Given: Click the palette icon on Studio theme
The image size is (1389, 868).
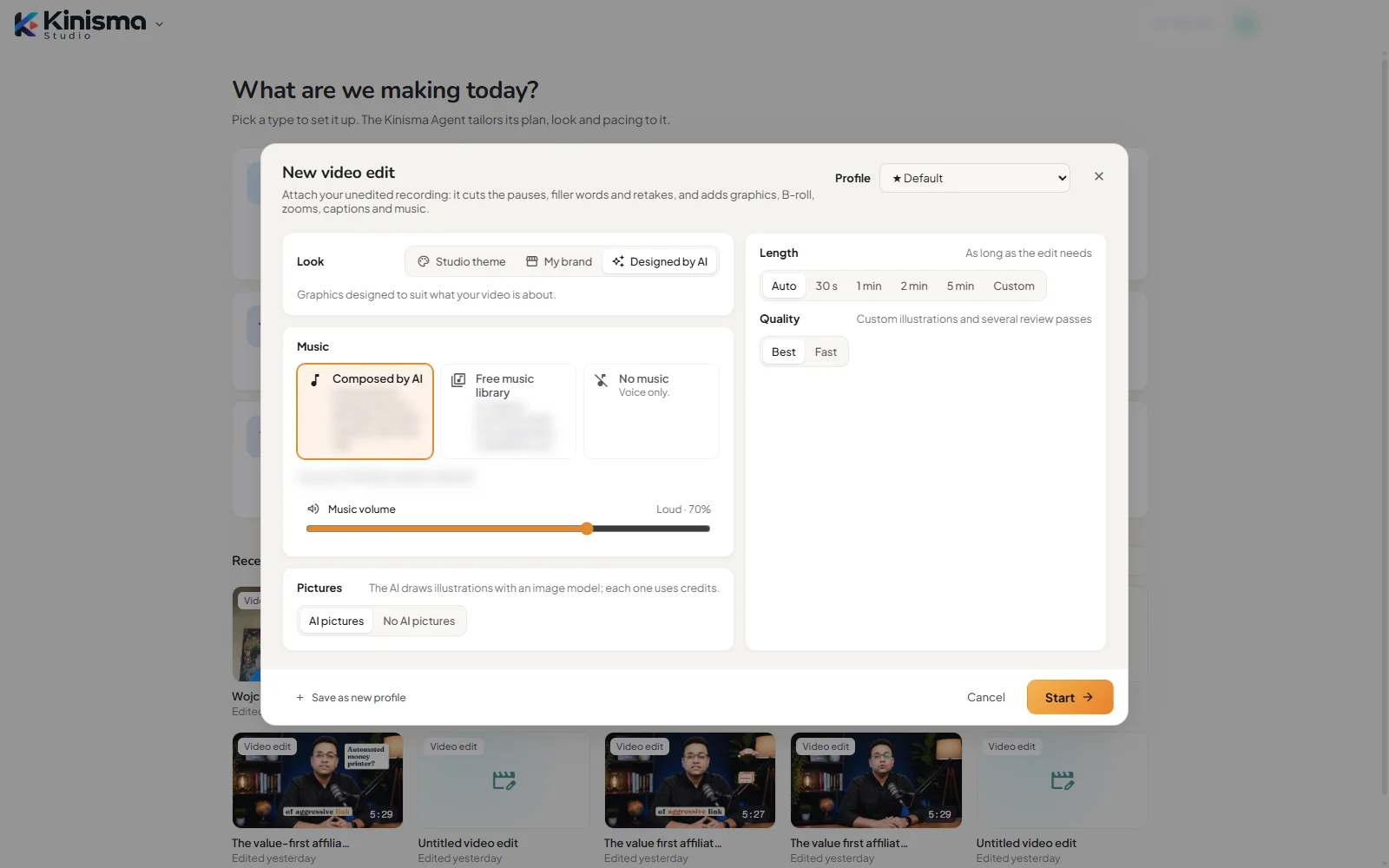Looking at the screenshot, I should click(424, 261).
